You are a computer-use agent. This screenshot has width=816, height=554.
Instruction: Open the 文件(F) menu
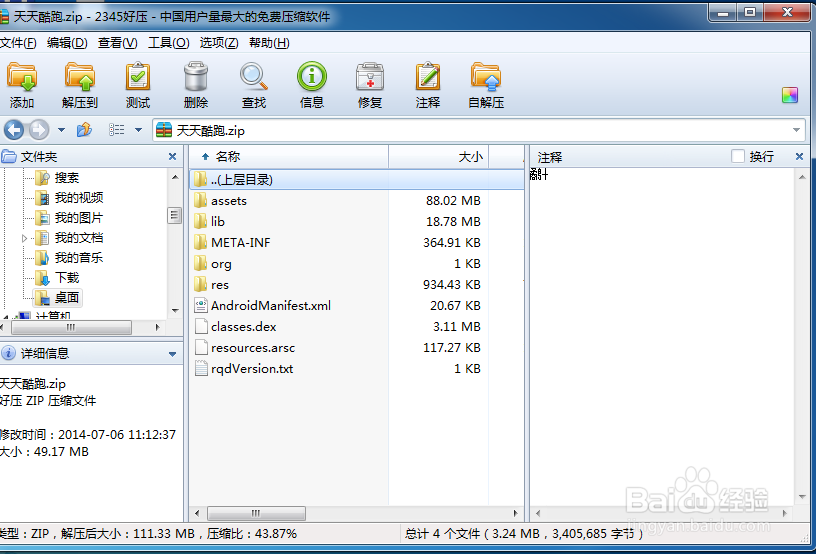click(x=18, y=43)
